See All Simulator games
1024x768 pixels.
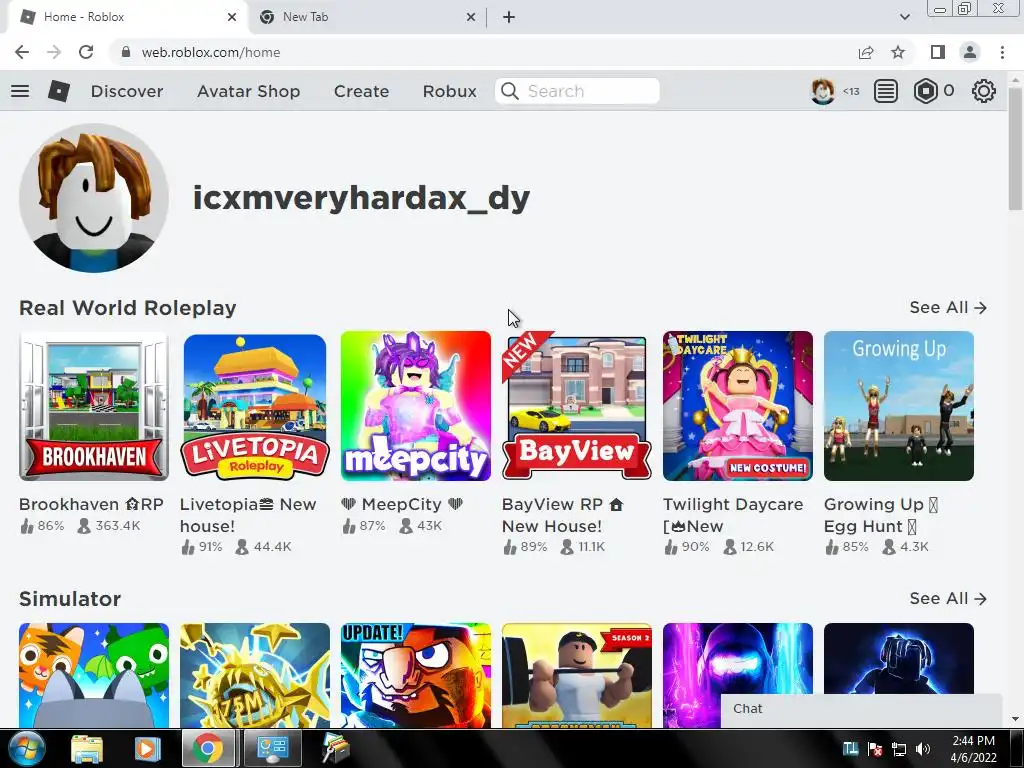click(948, 598)
